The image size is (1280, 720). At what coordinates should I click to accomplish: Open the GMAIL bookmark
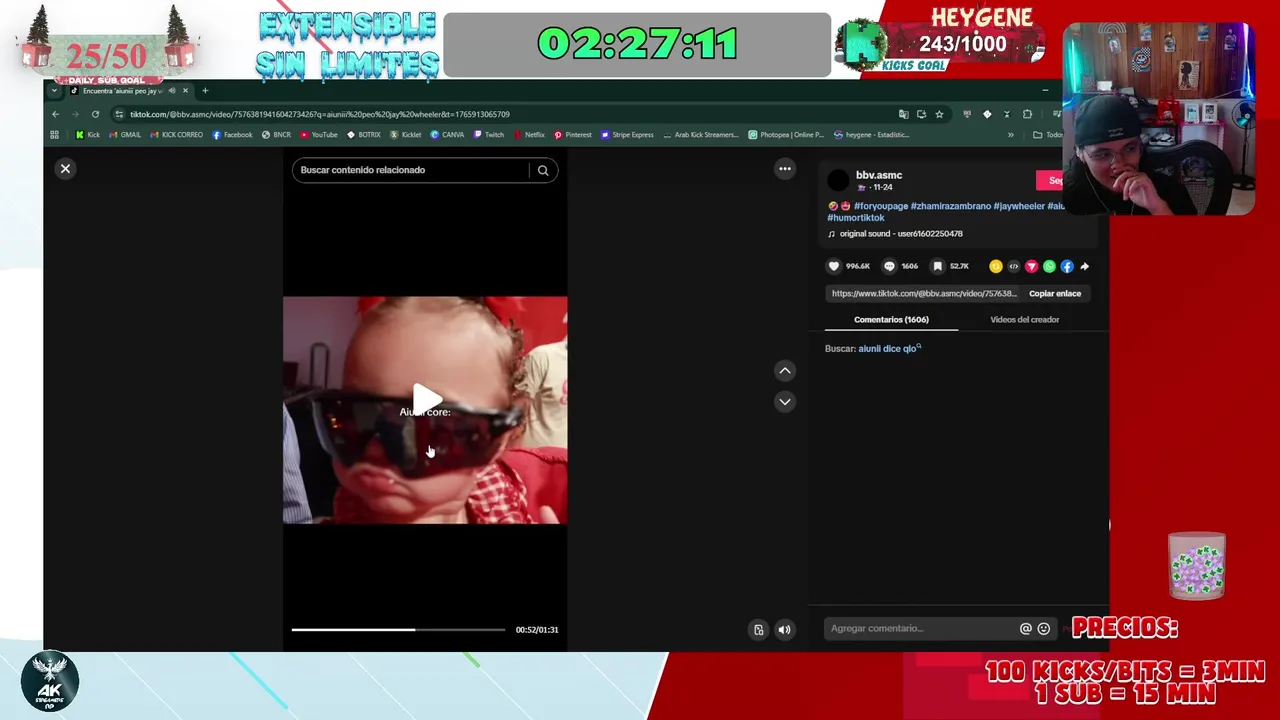[125, 135]
